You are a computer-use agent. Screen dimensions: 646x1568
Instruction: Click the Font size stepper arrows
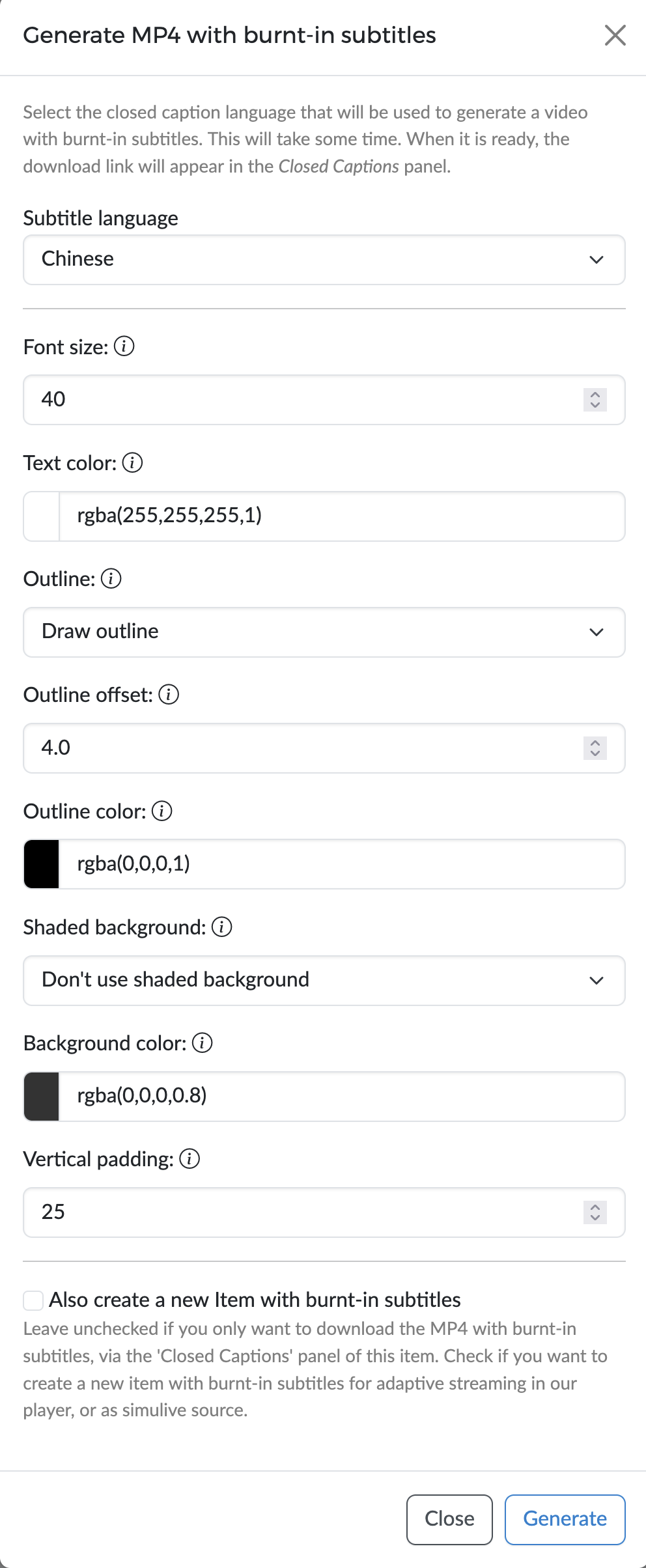coord(595,400)
